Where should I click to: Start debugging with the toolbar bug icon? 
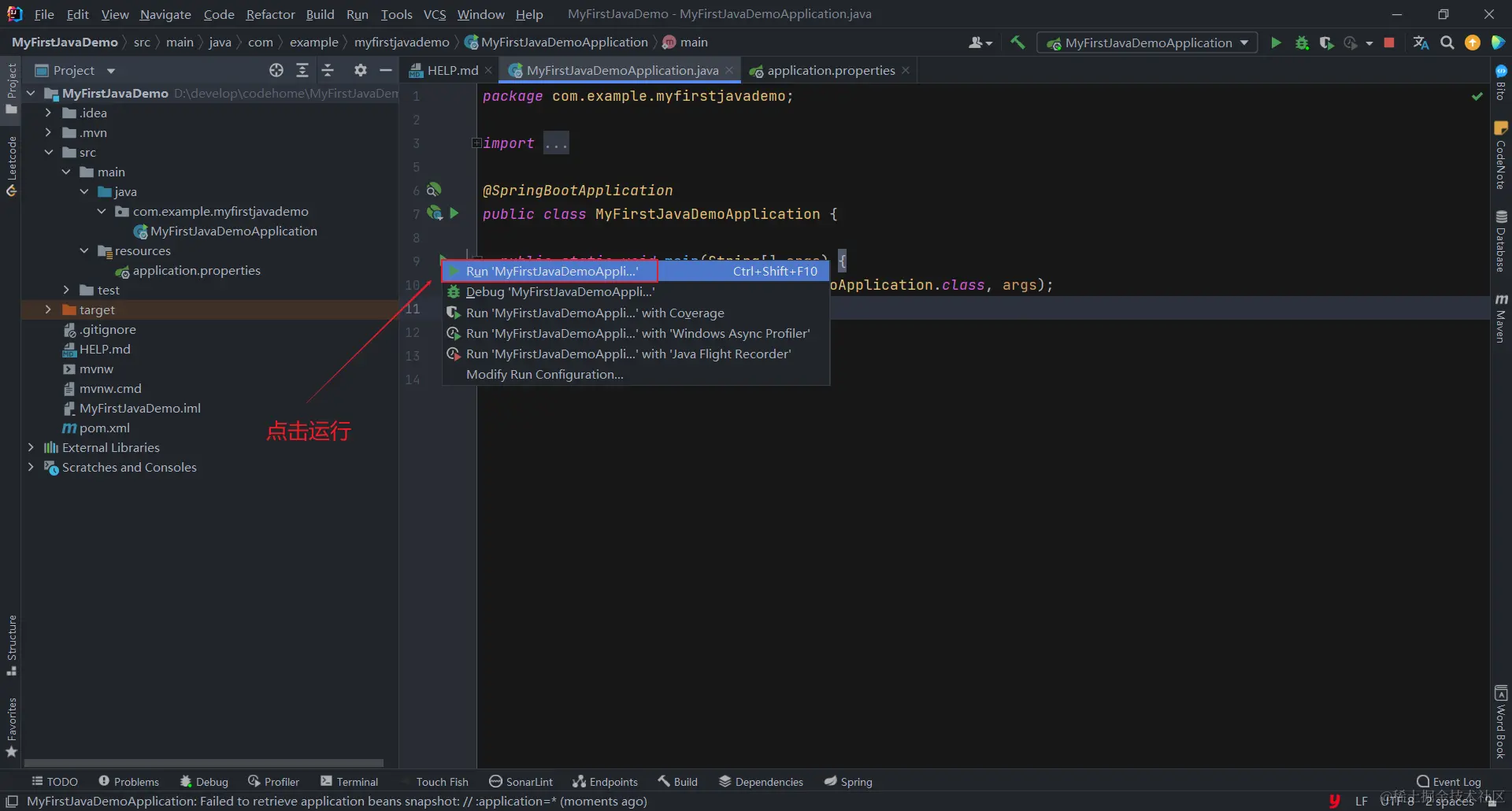1302,43
